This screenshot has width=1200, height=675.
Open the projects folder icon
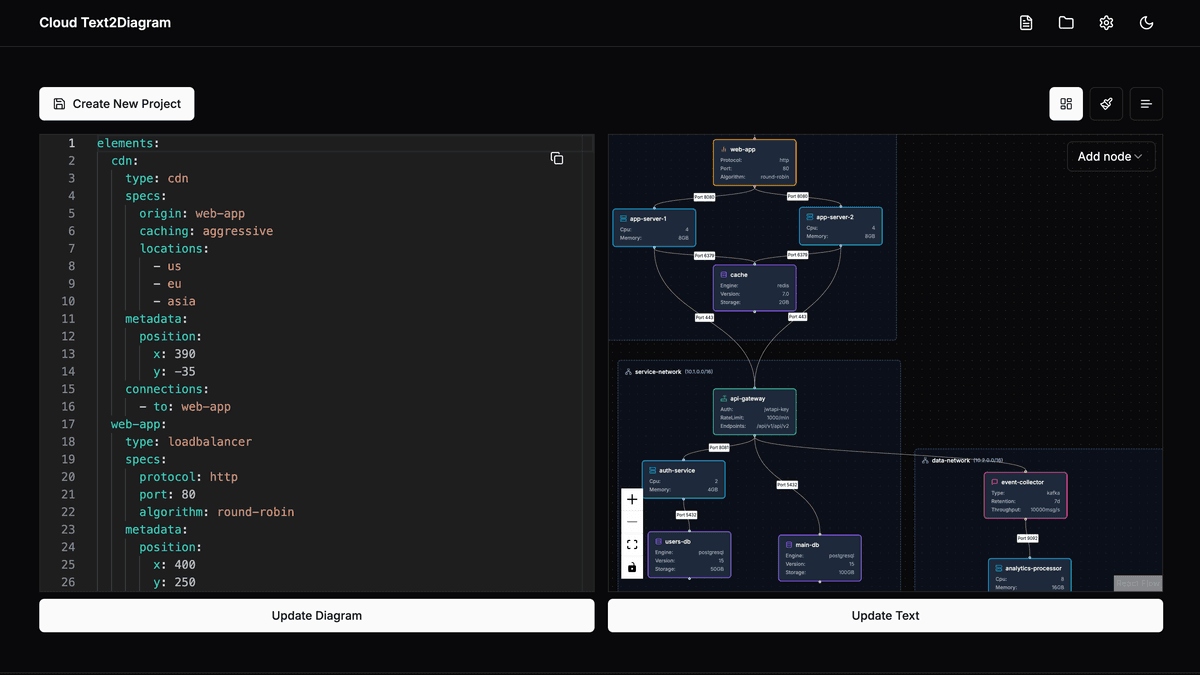1066,23
